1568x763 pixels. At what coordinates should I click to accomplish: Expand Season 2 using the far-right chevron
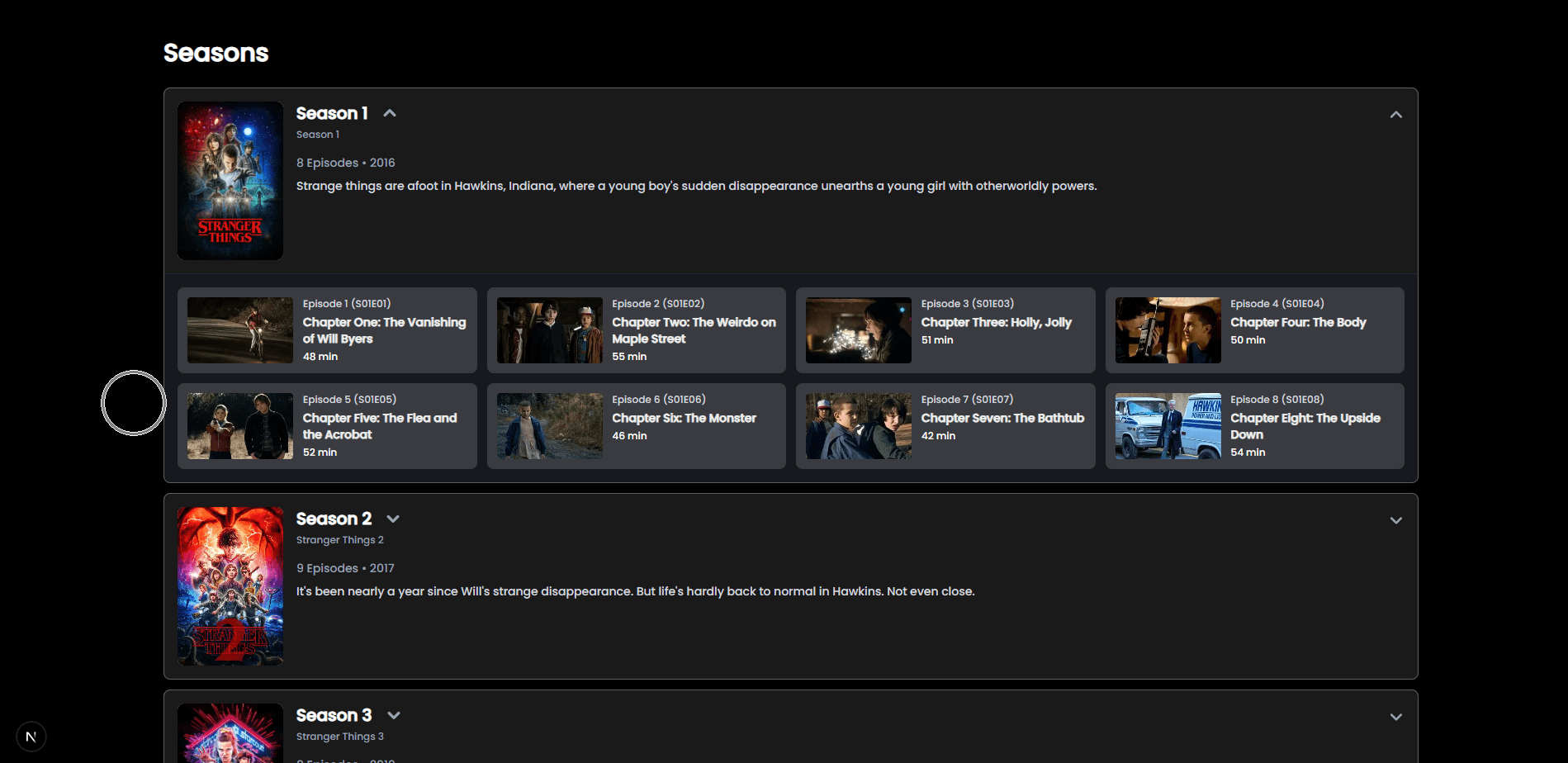pyautogui.click(x=1395, y=520)
